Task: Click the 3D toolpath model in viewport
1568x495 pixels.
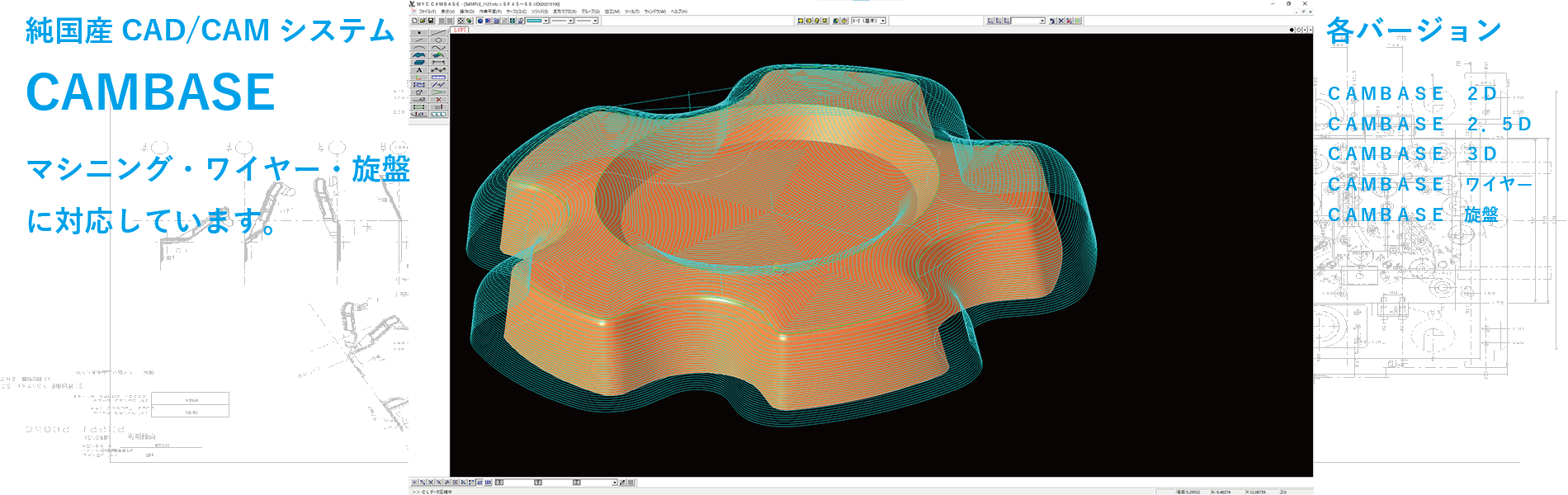Action: (780, 247)
